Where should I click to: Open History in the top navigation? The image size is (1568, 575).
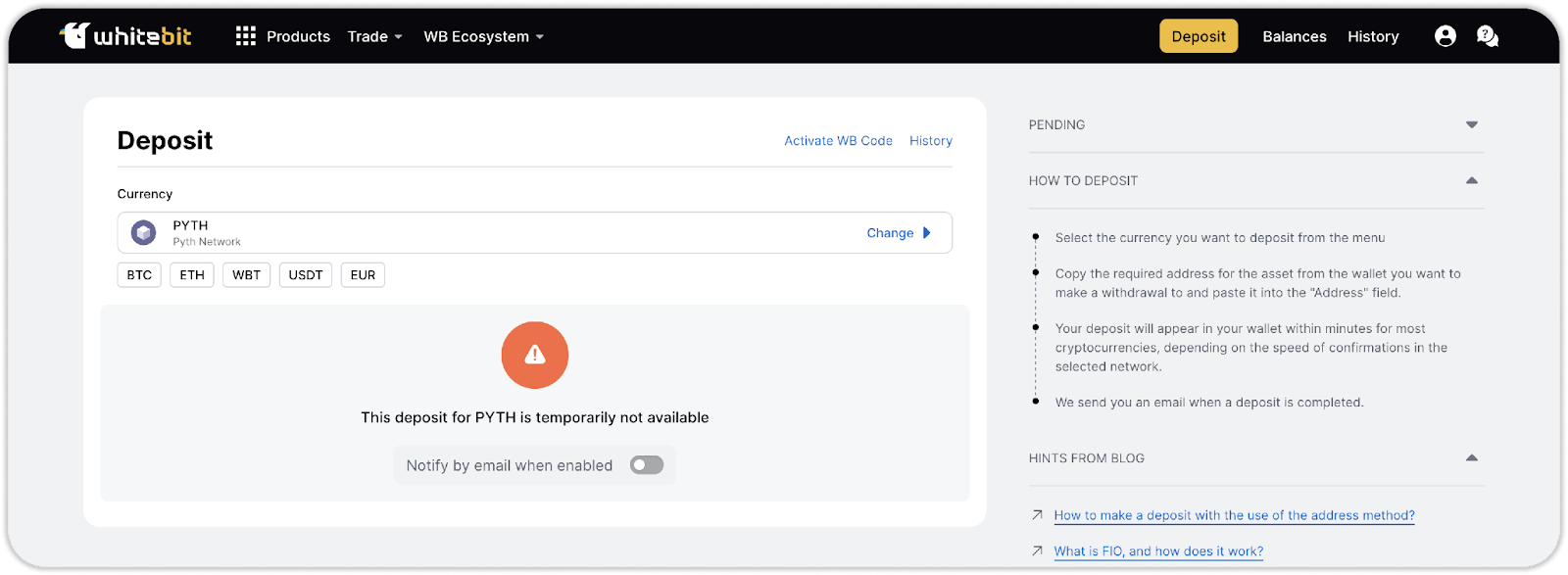[1373, 36]
